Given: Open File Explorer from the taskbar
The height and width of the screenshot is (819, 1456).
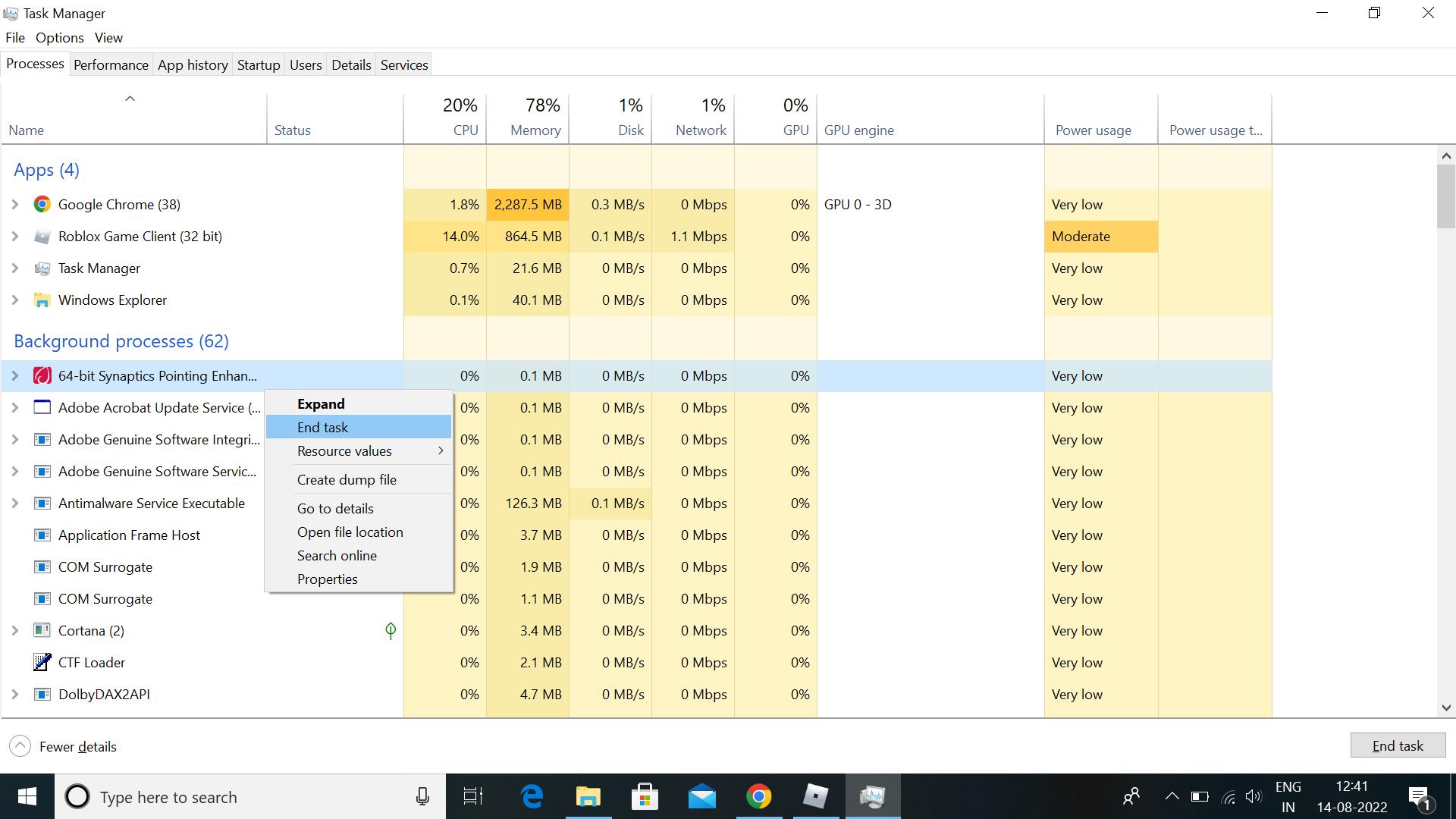Looking at the screenshot, I should (588, 796).
